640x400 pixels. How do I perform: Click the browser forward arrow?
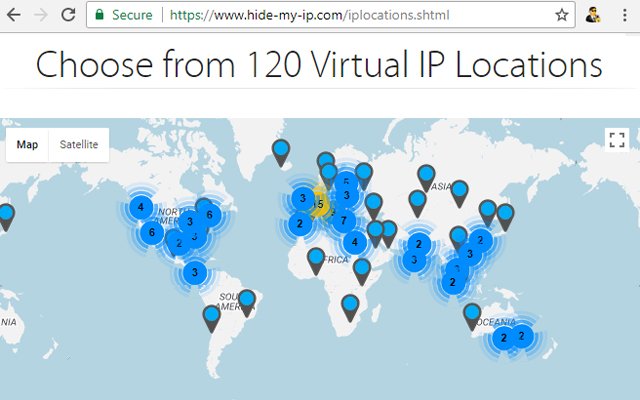pyautogui.click(x=40, y=15)
